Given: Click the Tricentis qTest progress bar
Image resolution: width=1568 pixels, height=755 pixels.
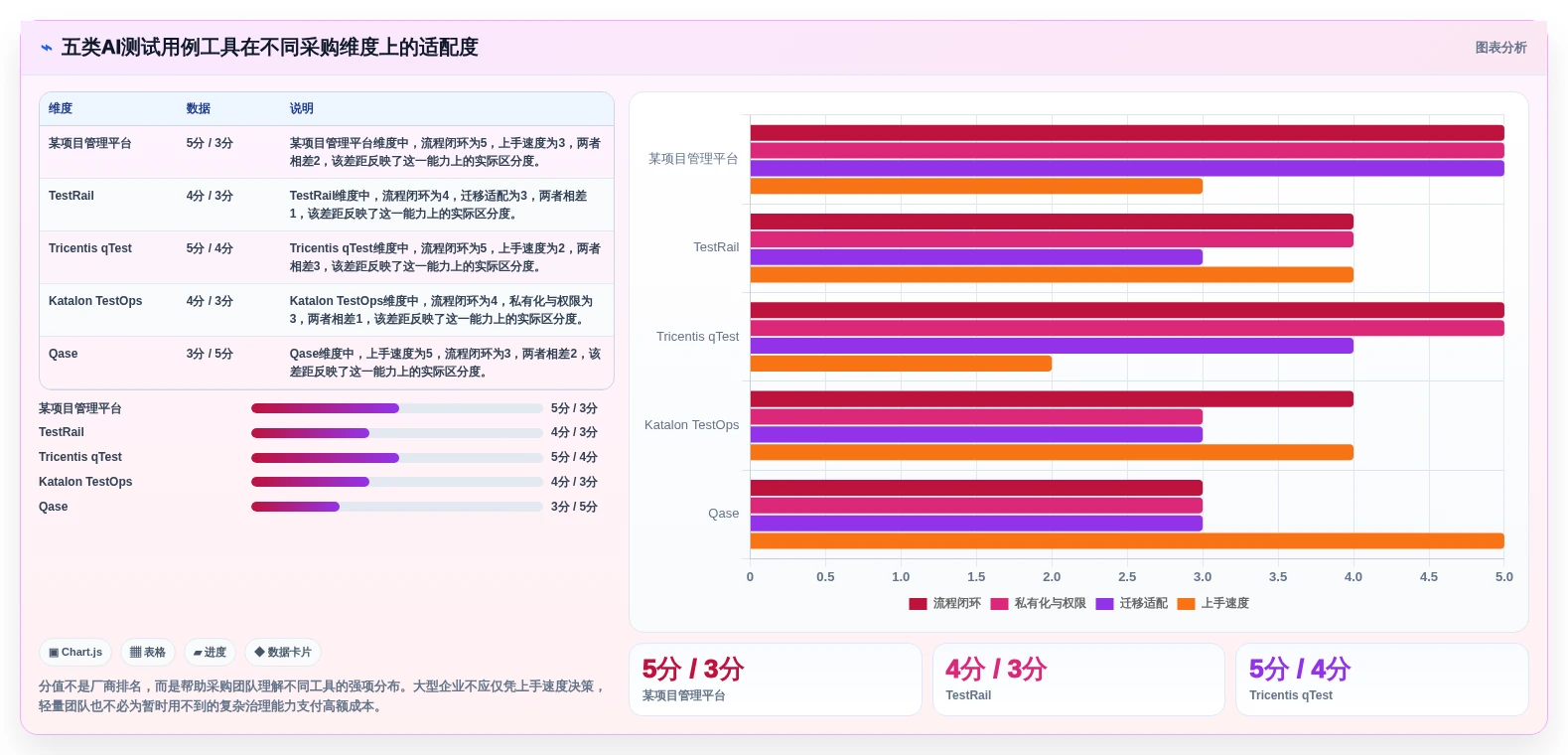Looking at the screenshot, I should pos(397,458).
